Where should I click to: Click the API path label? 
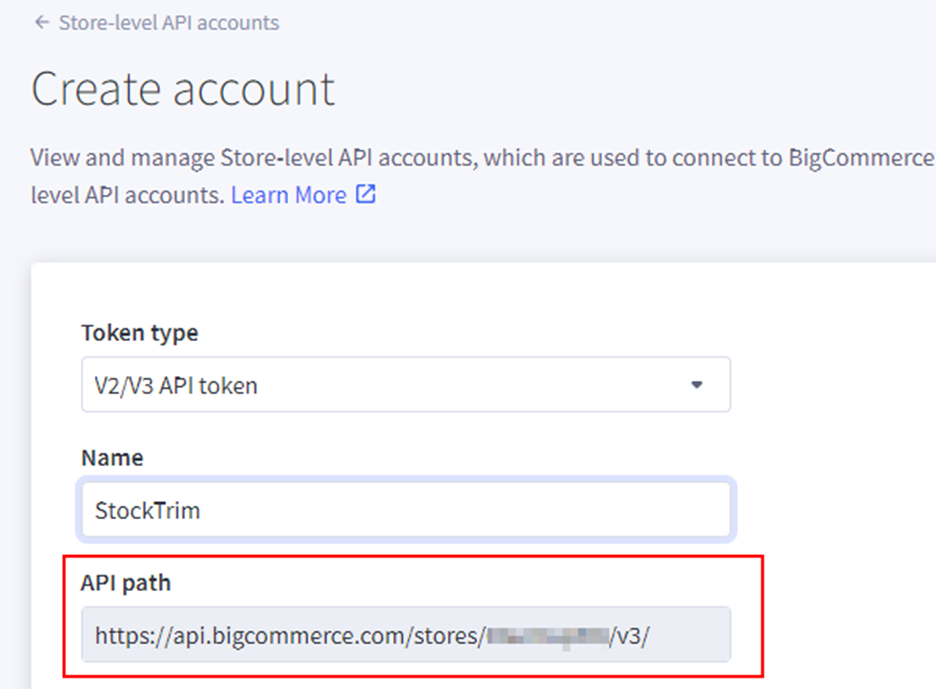point(125,582)
